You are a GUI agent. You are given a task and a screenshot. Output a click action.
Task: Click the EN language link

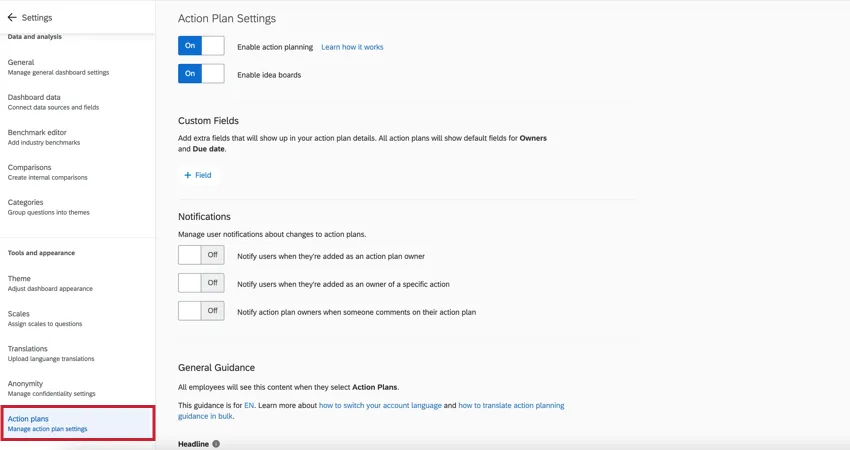tap(250, 406)
